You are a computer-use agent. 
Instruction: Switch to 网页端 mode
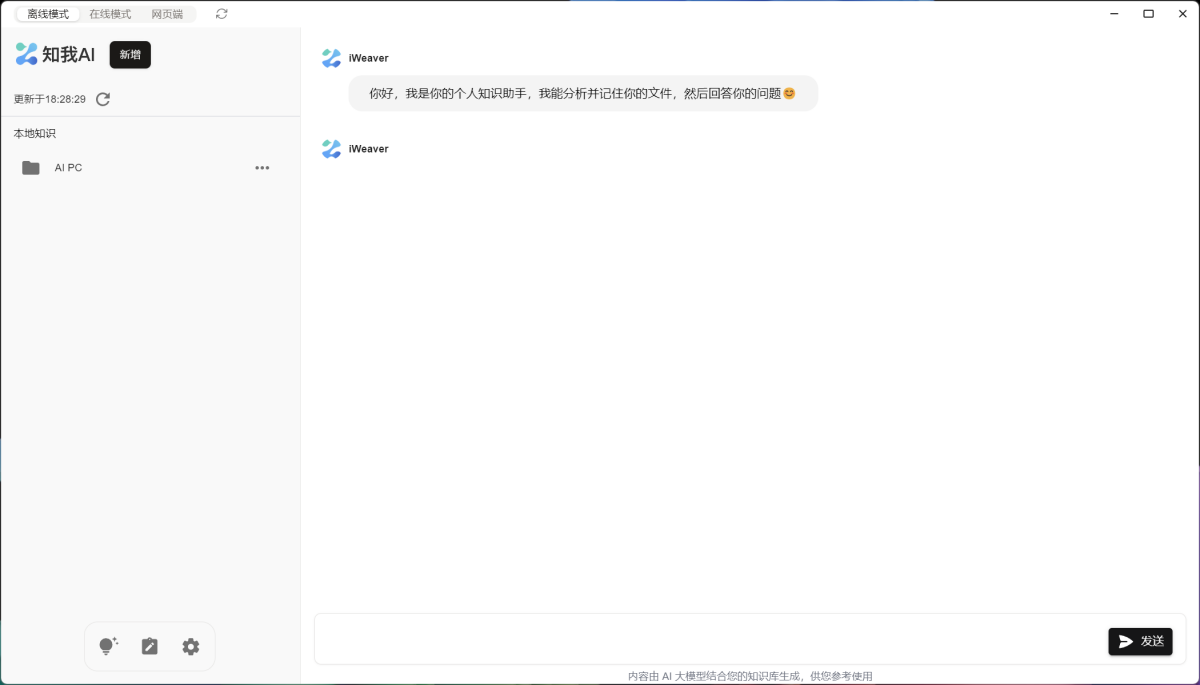point(167,14)
